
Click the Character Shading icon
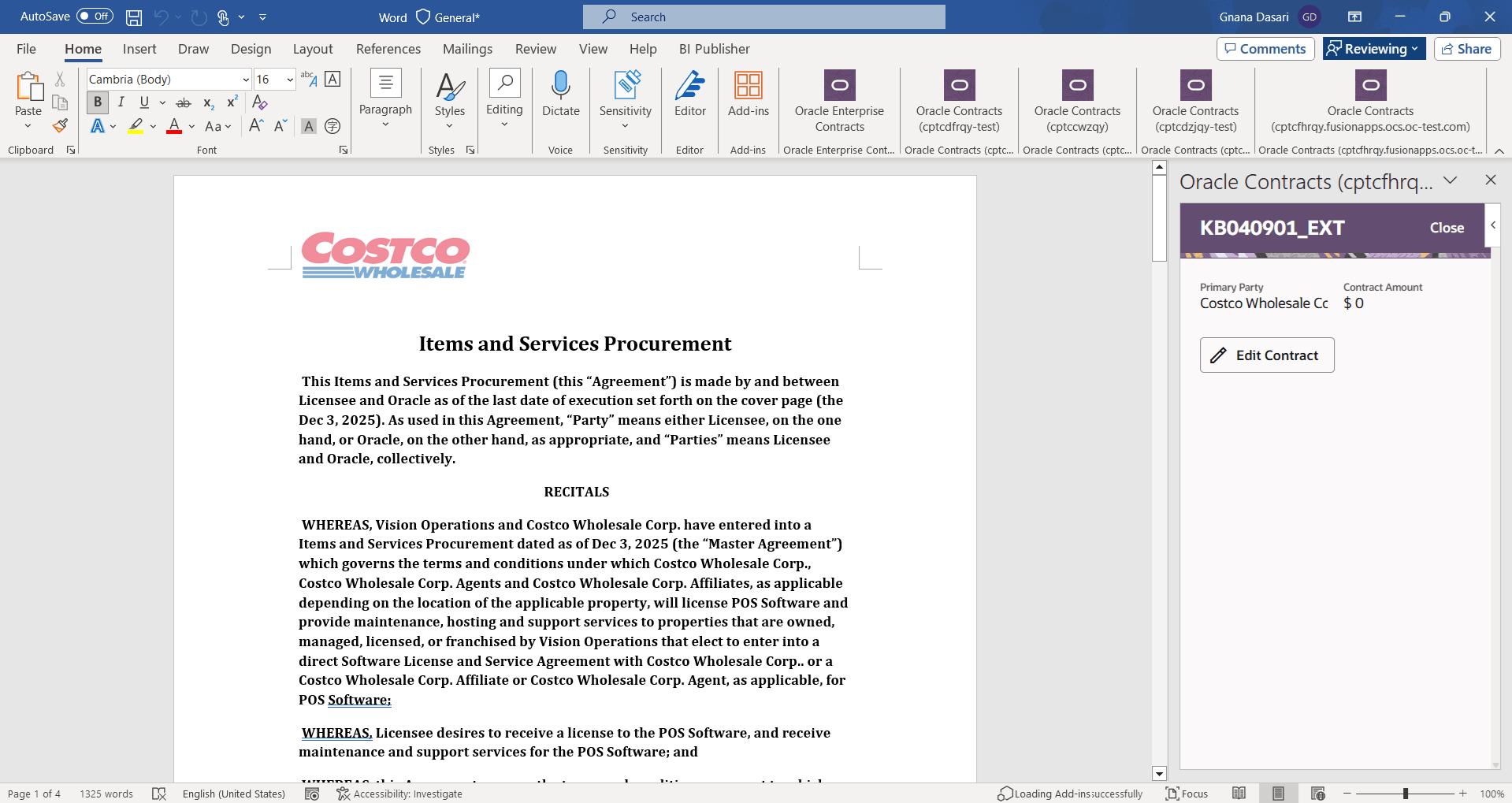[x=309, y=126]
